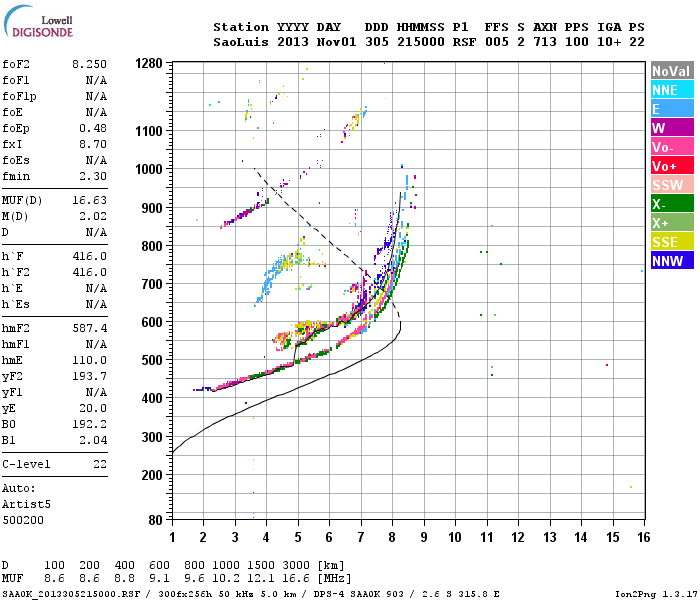700x600 pixels.
Task: Click the B0 value 192.2
Action: (x=89, y=425)
